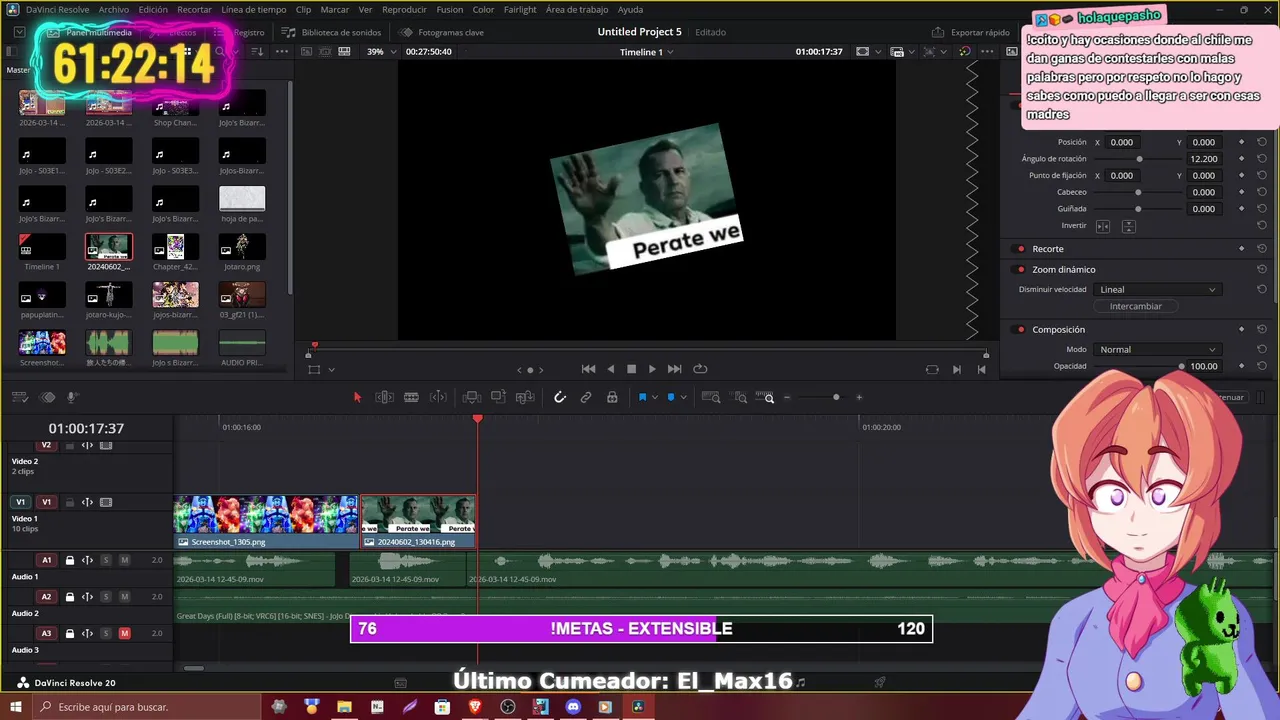Open the Disminuir velocidad Lineal dropdown
Viewport: 1280px width, 720px height.
click(1157, 289)
